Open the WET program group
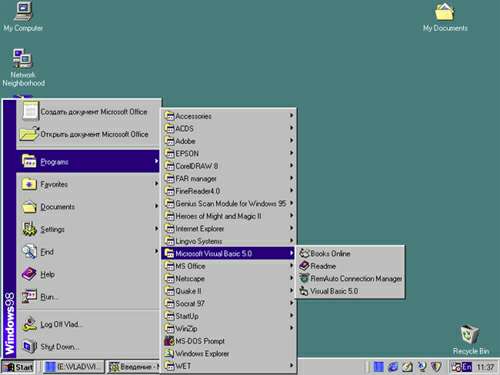500x375 pixels. tap(228, 366)
